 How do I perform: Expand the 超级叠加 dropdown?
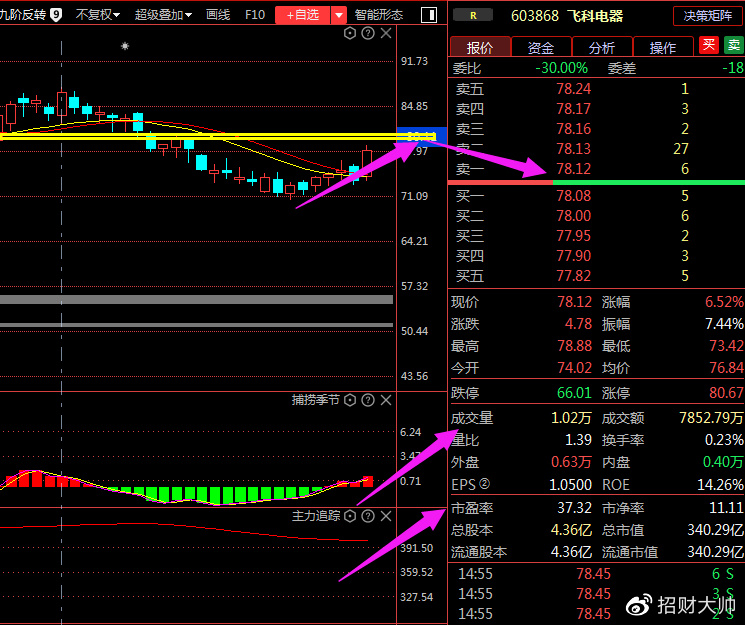pos(163,15)
